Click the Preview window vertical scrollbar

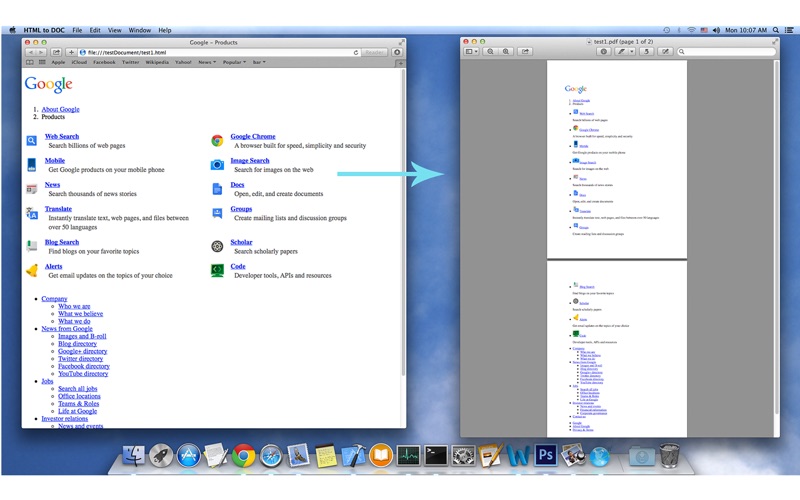[777, 237]
